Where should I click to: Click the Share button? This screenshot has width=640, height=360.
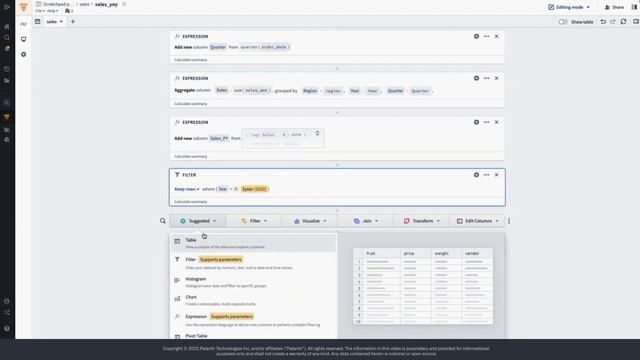(x=614, y=7)
